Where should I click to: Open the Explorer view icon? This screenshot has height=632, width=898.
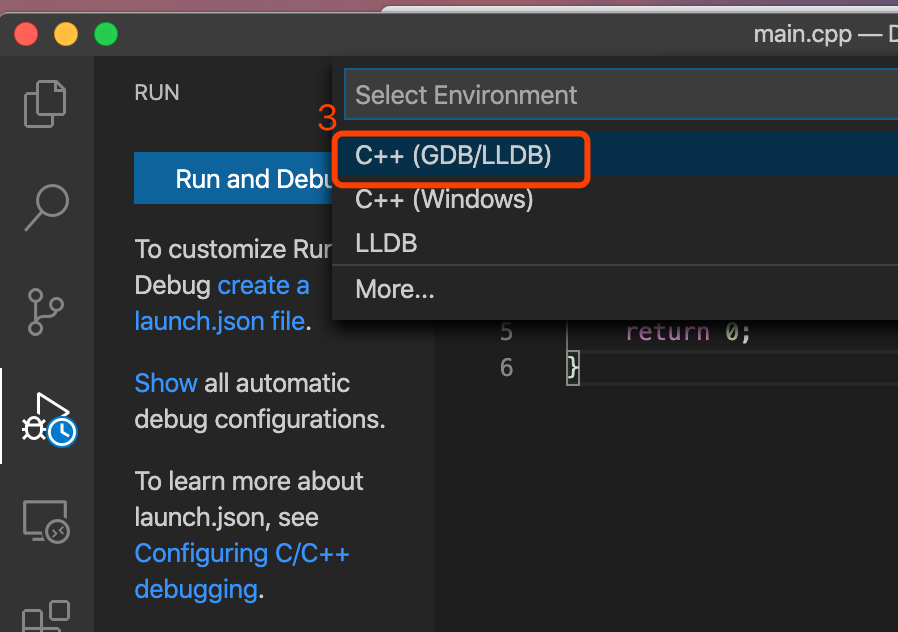click(x=46, y=104)
